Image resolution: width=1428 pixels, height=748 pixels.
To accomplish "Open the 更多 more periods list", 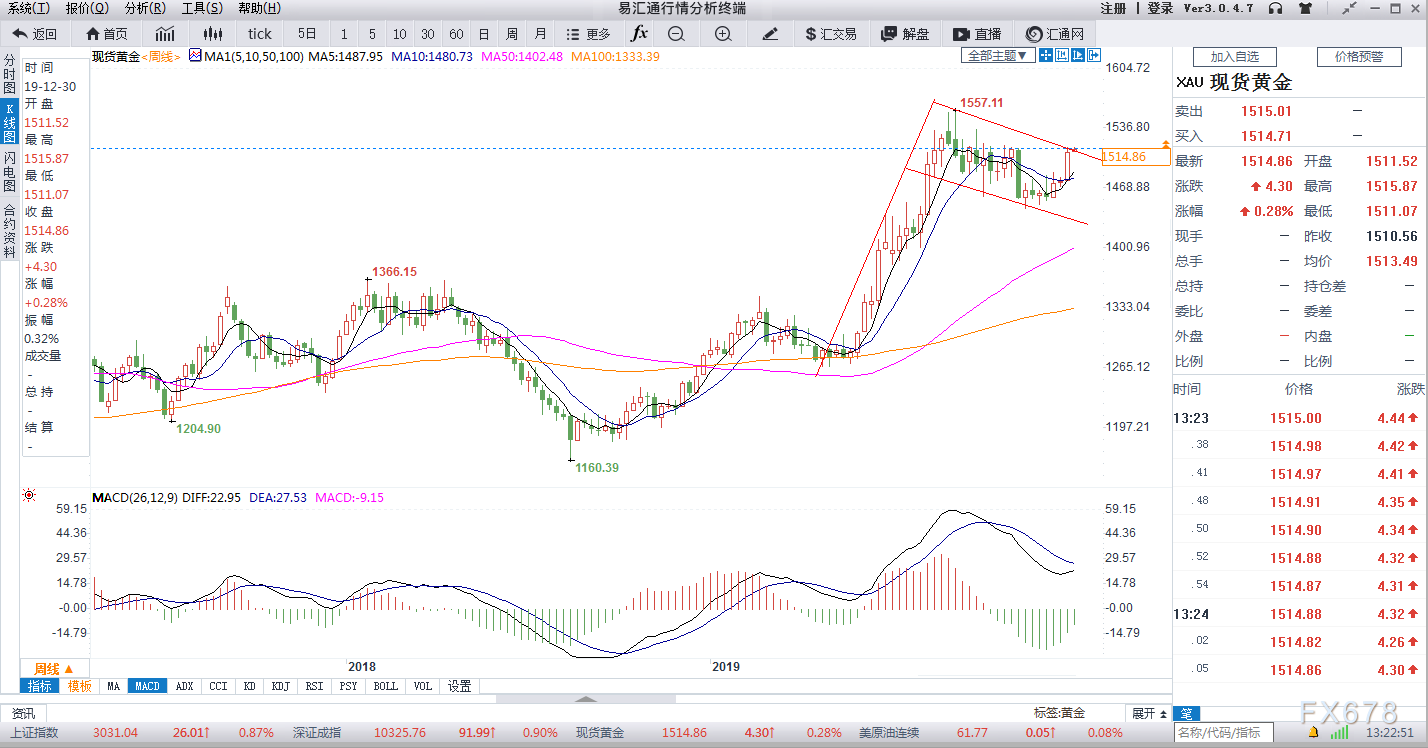I will (x=587, y=33).
